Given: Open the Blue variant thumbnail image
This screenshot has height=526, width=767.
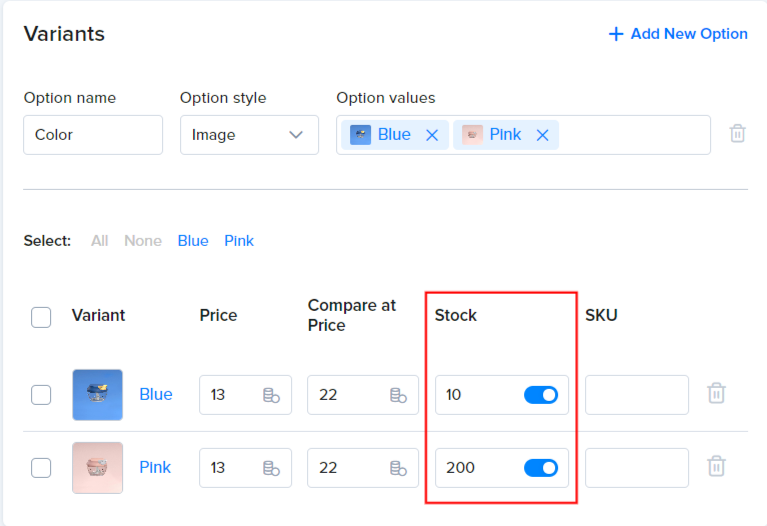Looking at the screenshot, I should point(97,395).
